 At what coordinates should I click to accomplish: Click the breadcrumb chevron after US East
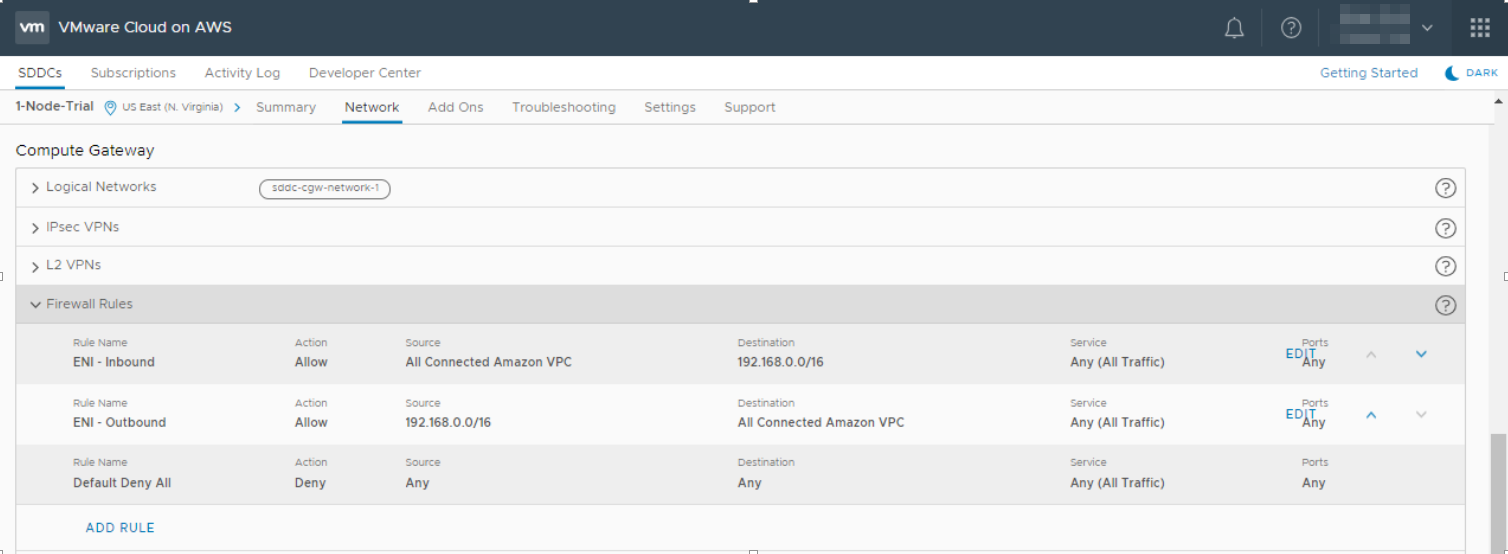pyautogui.click(x=237, y=107)
